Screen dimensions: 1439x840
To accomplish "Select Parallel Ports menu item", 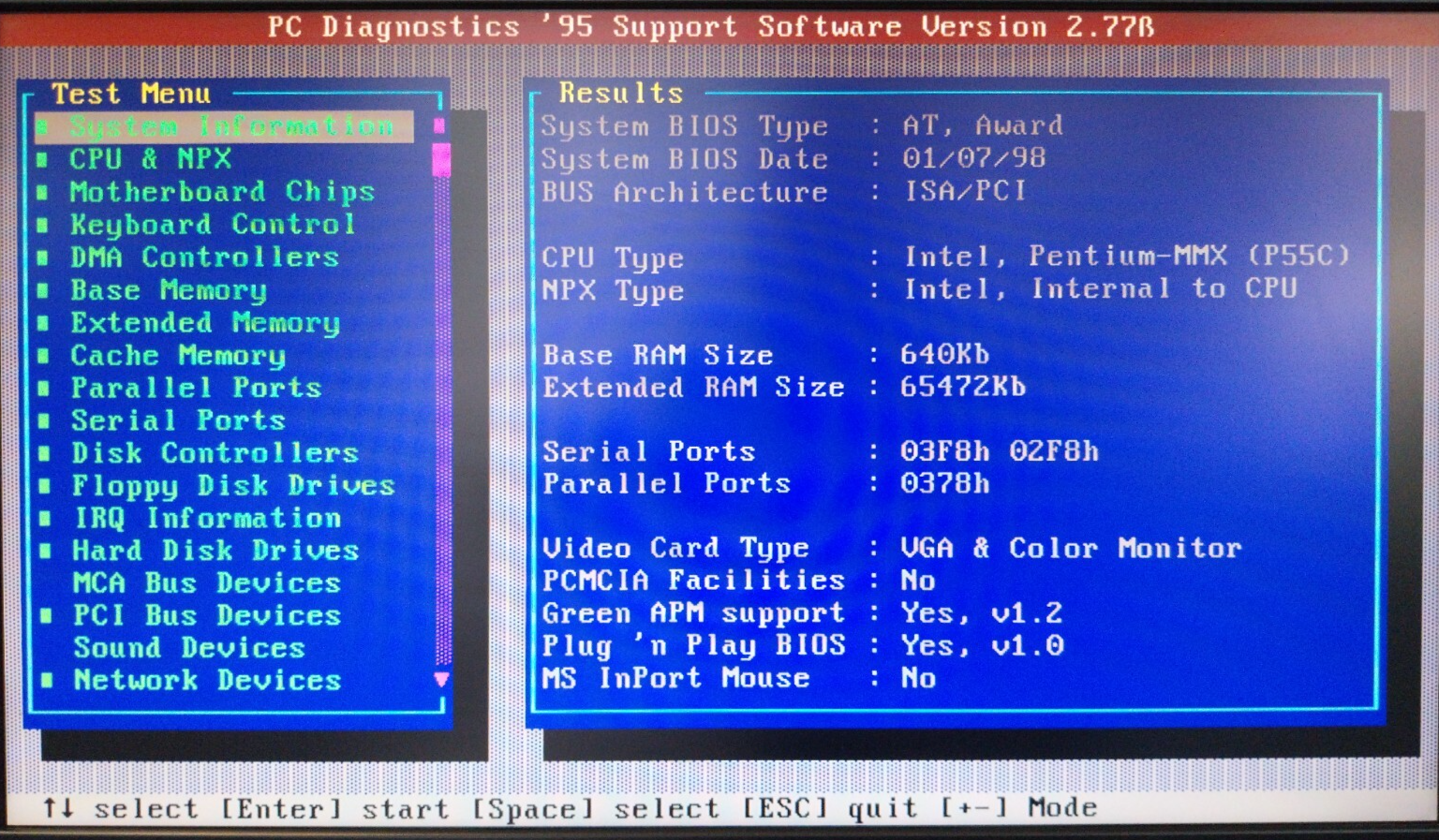I will coord(196,388).
